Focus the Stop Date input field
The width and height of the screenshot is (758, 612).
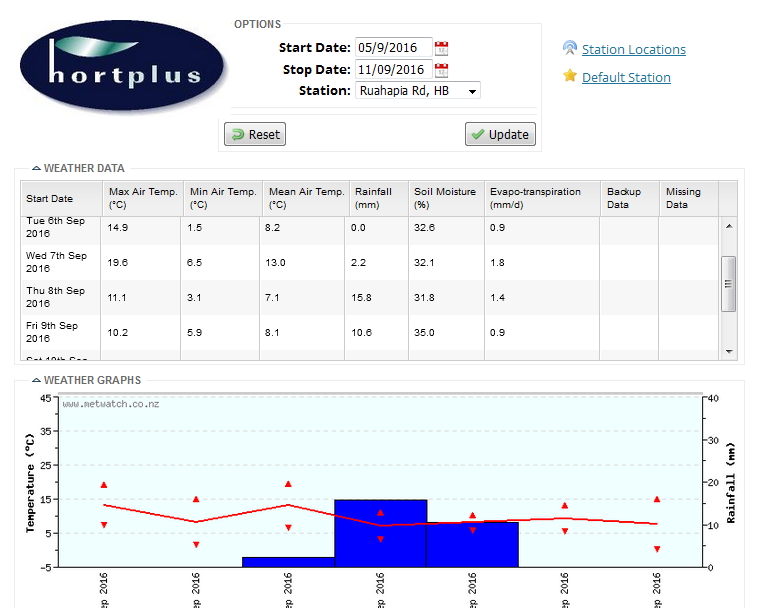point(394,69)
